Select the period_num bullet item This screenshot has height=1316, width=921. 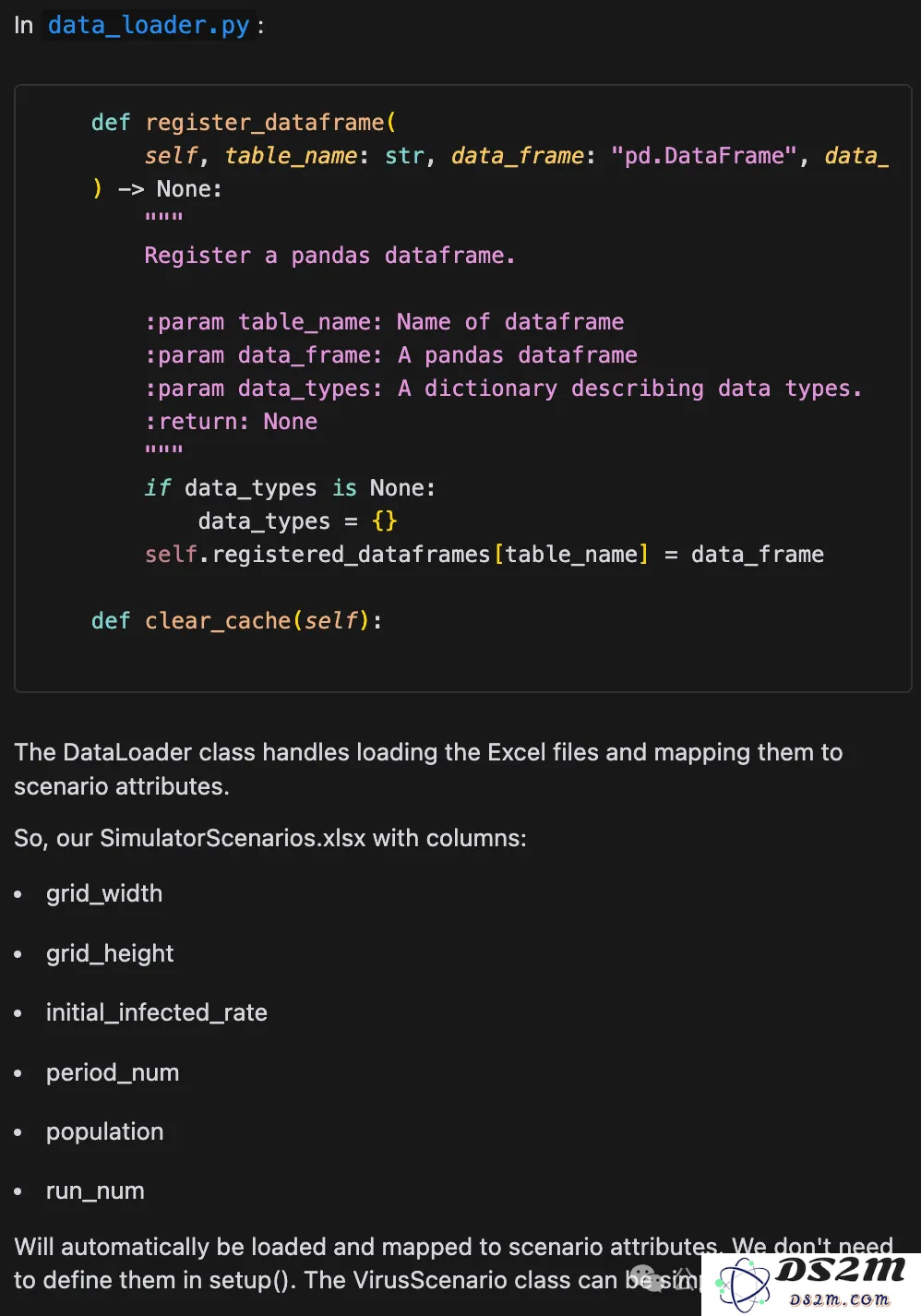(x=113, y=1072)
